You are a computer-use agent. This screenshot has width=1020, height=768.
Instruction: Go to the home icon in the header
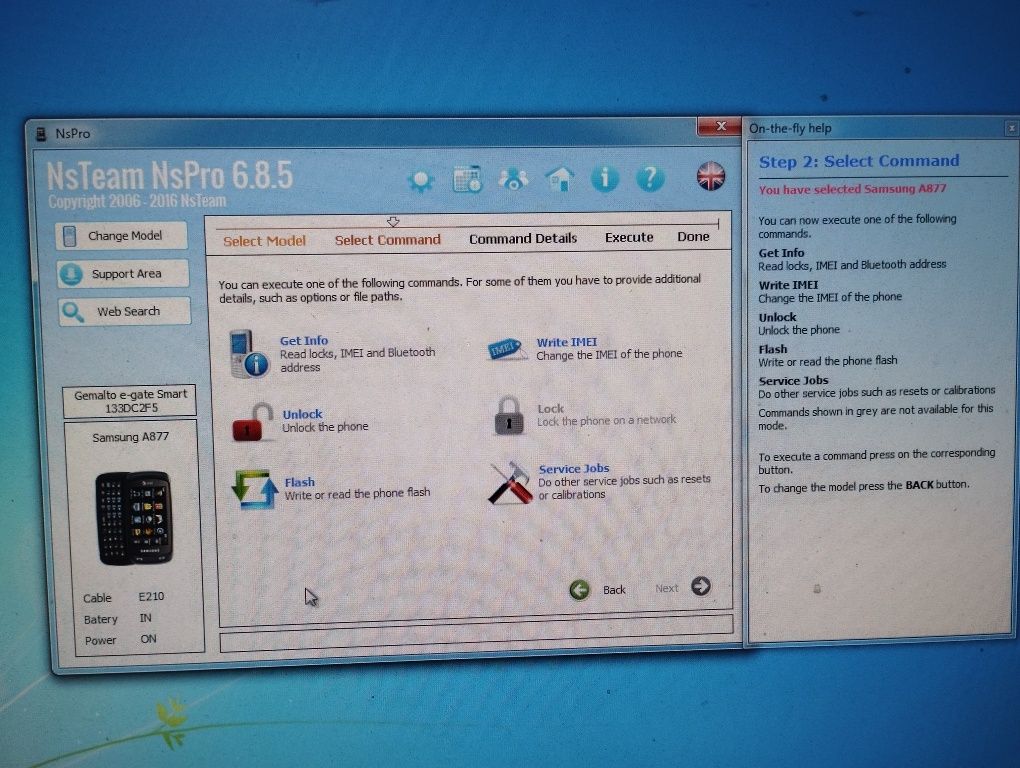click(559, 178)
